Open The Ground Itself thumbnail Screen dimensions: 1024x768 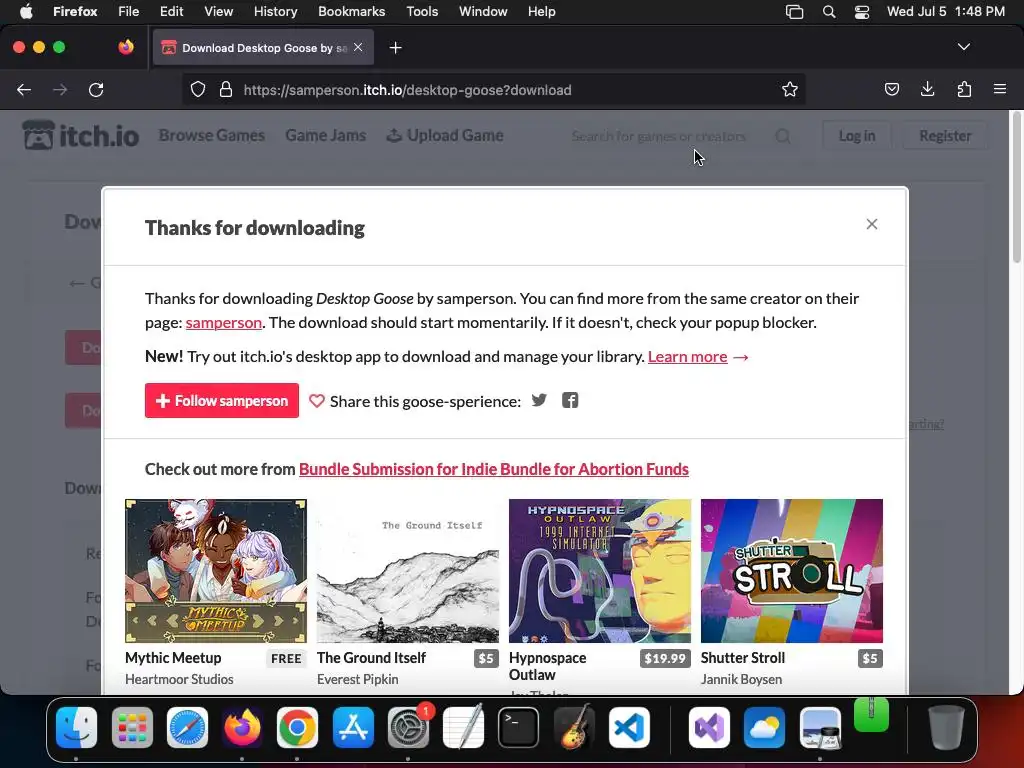pos(408,571)
